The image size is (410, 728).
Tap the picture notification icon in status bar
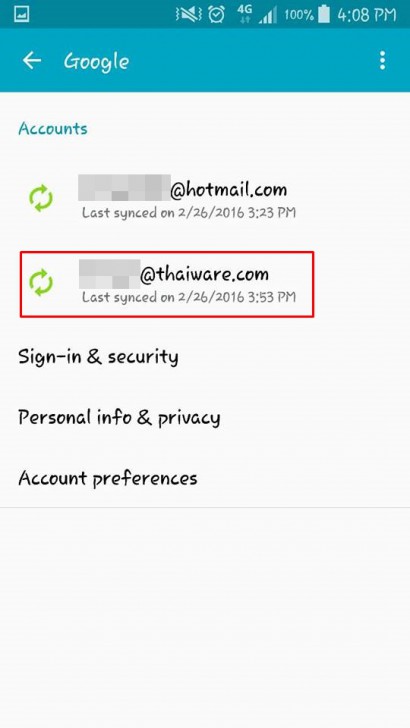(21, 14)
